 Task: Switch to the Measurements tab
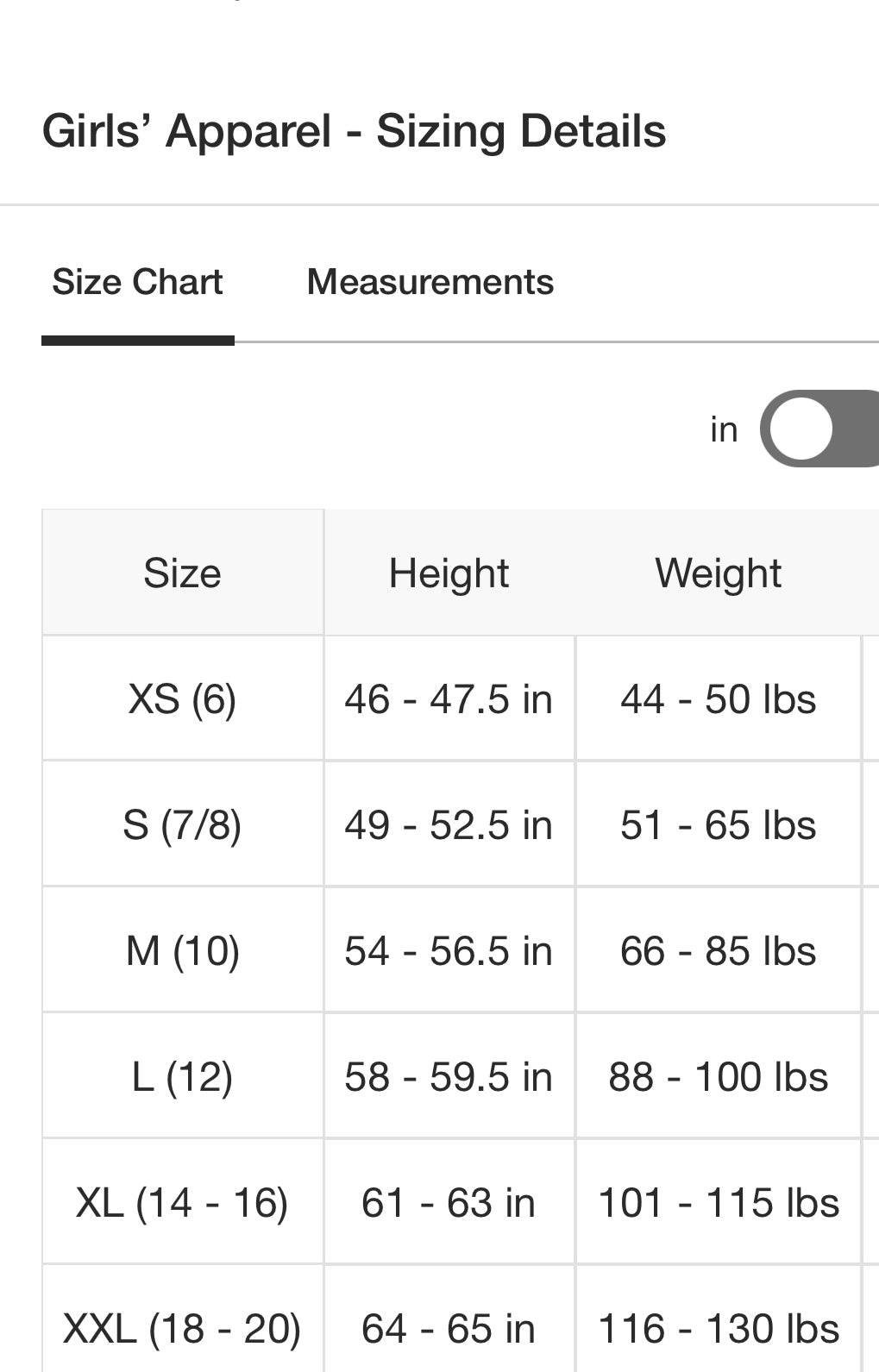430,282
